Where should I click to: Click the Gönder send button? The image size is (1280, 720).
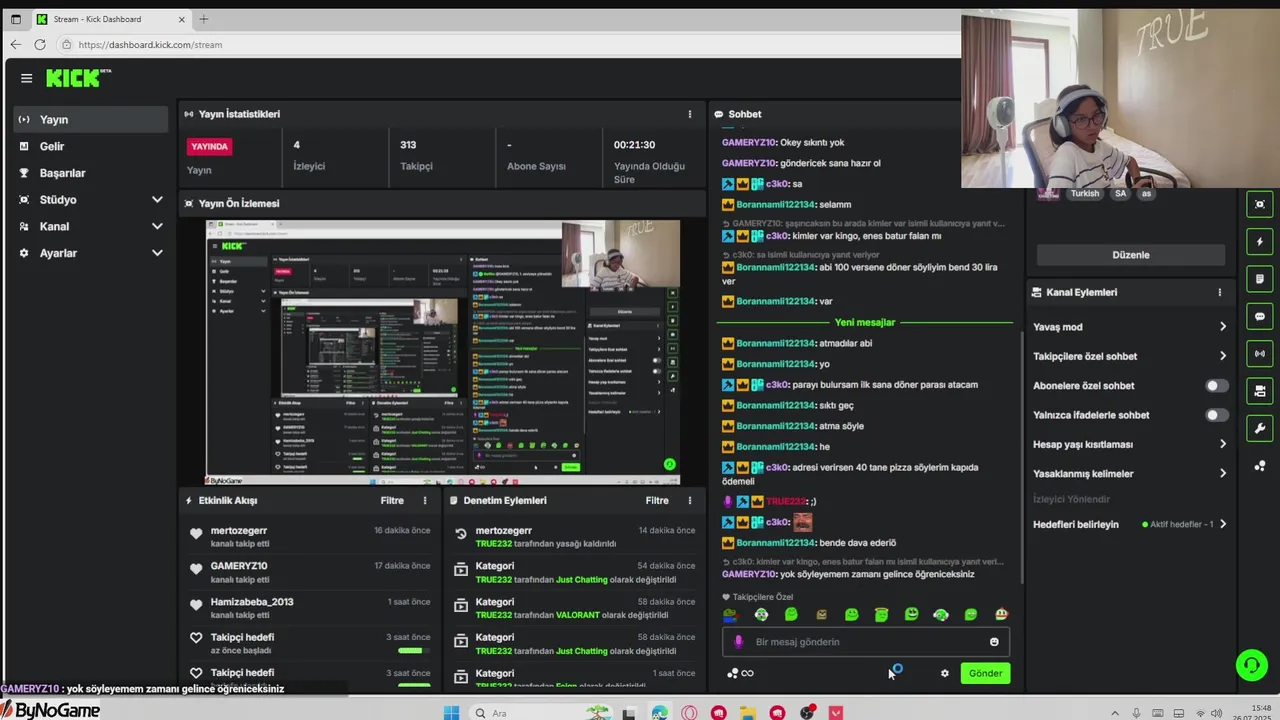coord(985,673)
